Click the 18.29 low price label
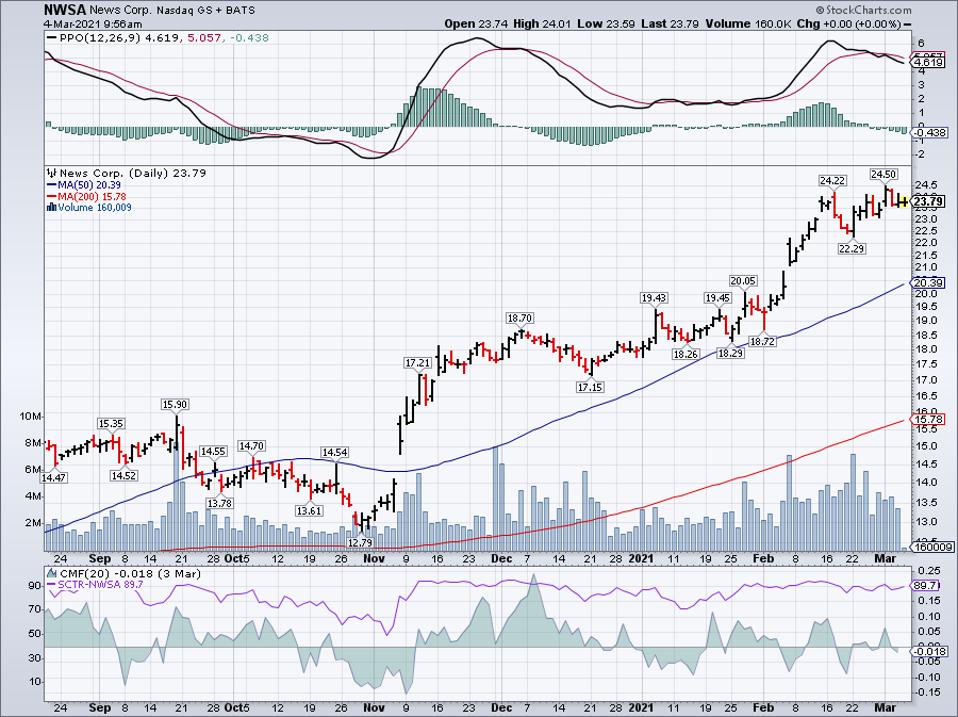Screen dimensions: 958x717 730,354
